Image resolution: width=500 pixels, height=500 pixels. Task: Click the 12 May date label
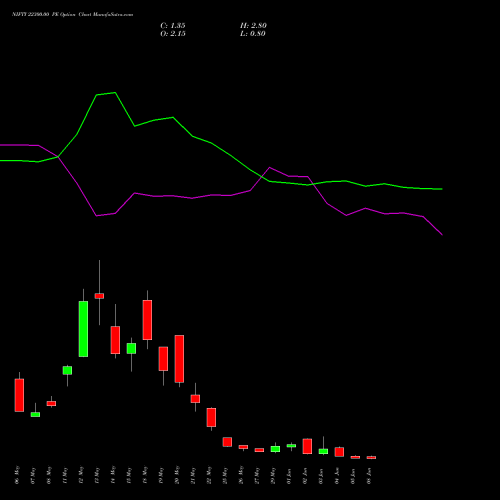[81, 475]
